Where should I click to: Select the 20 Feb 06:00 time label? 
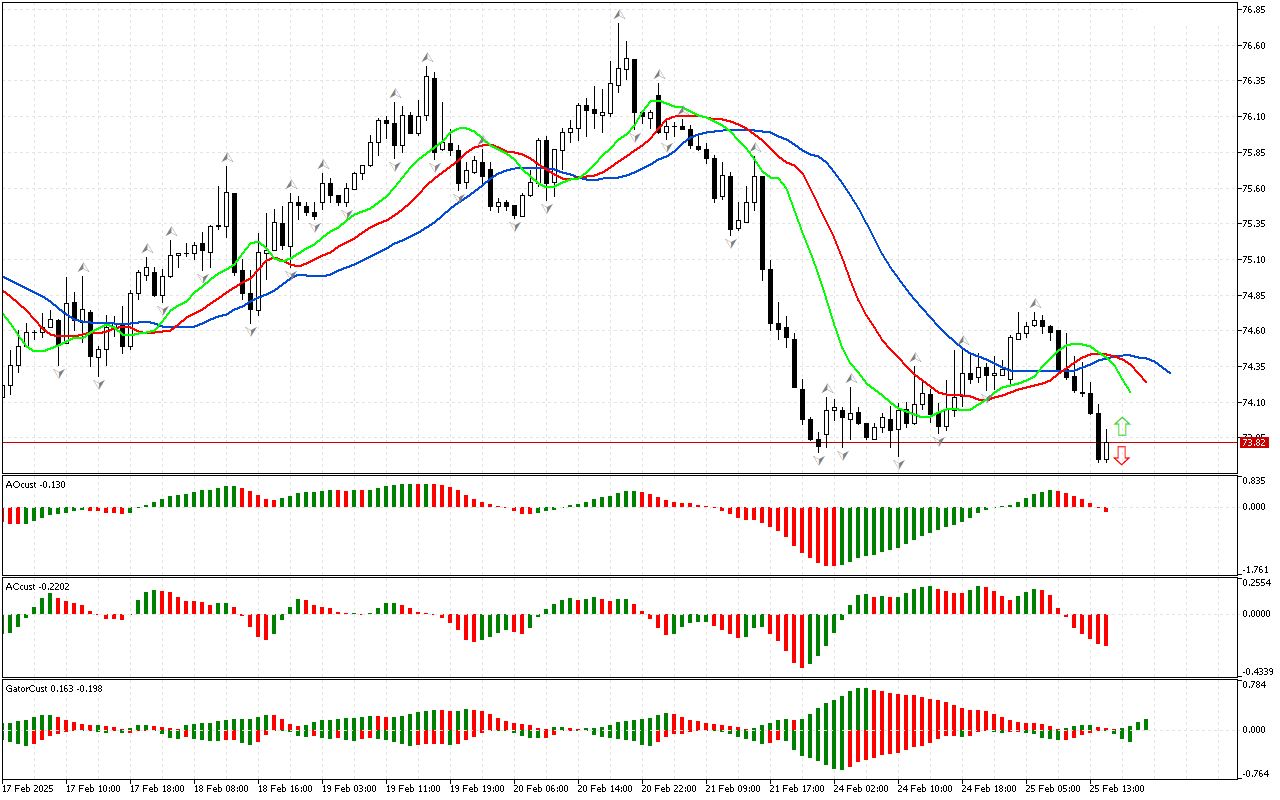[x=541, y=788]
